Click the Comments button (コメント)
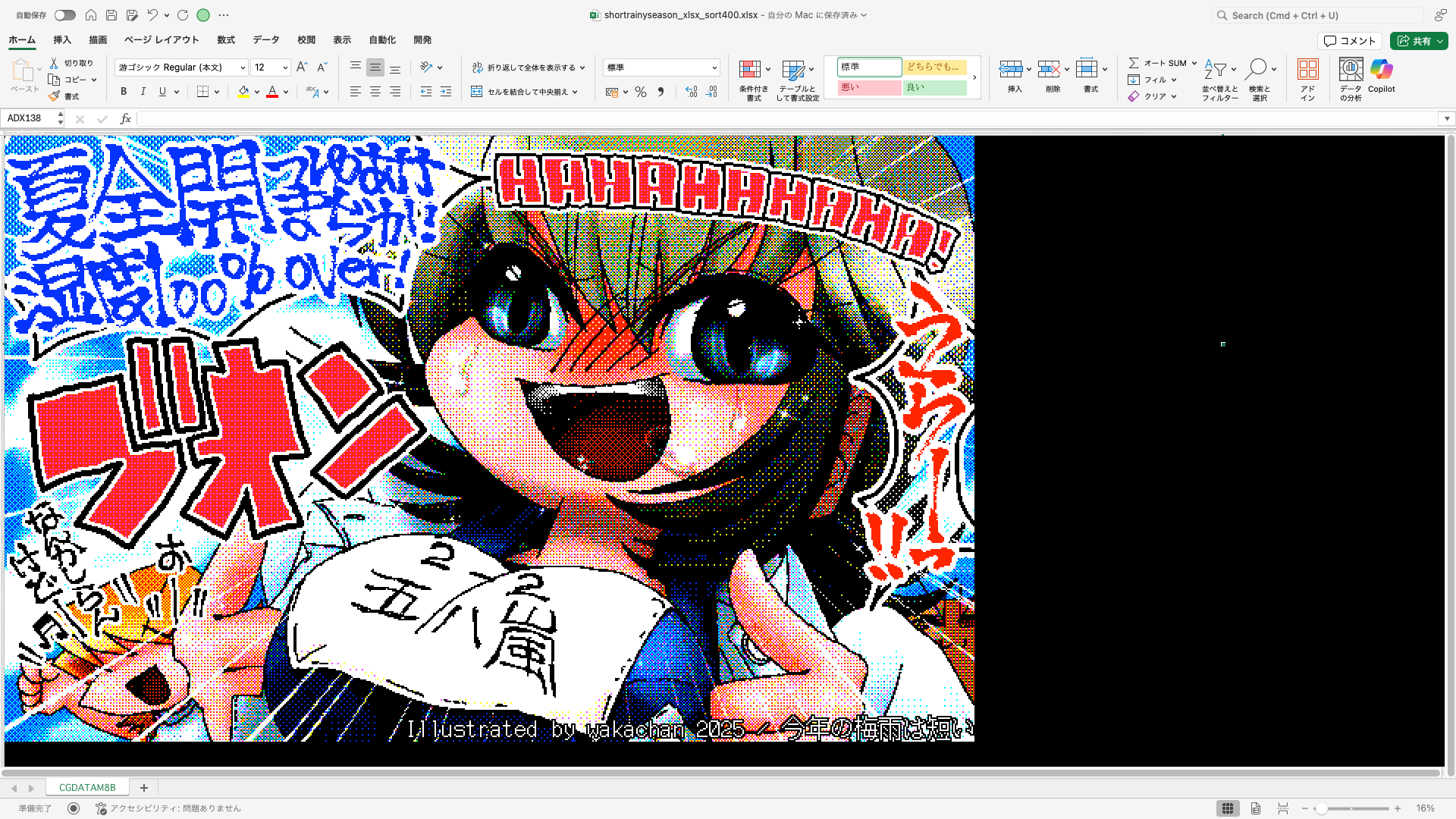The image size is (1456, 819). click(1350, 41)
